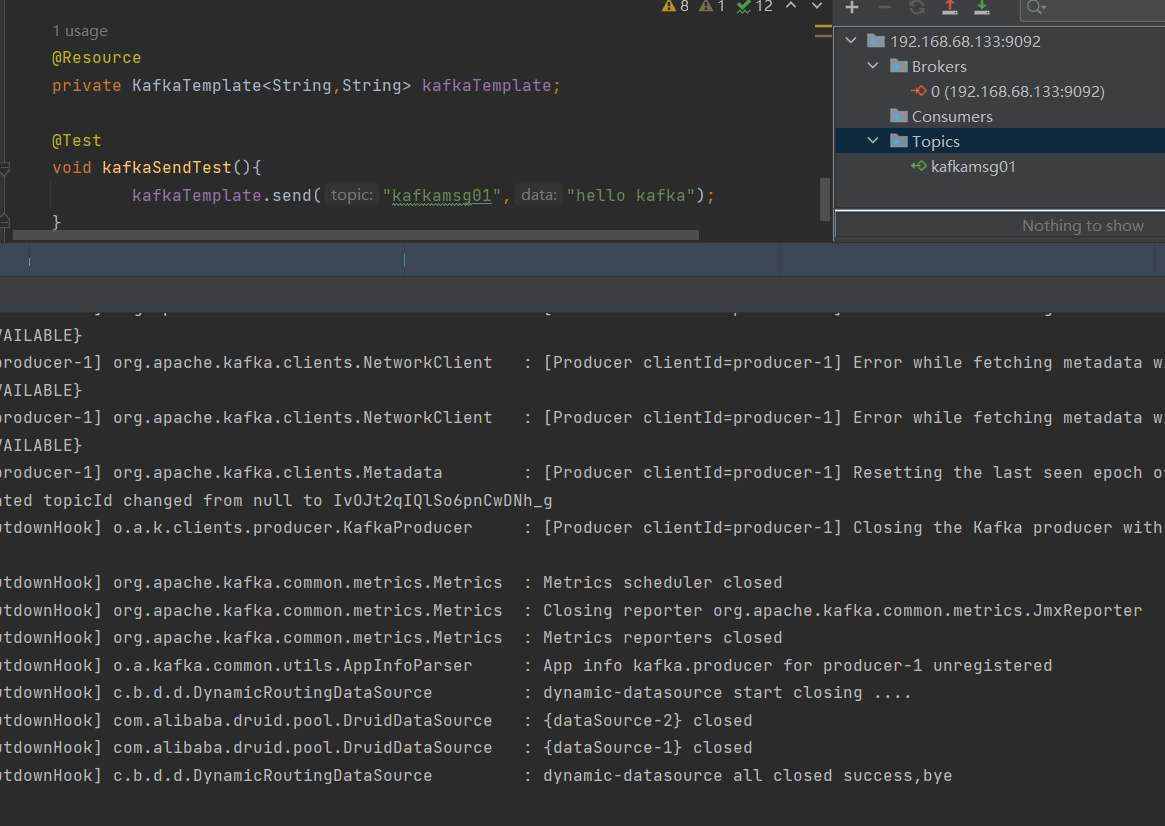Click the search field in Kafka panel
Screen dimensions: 1165x826
pyautogui.click(x=1100, y=8)
